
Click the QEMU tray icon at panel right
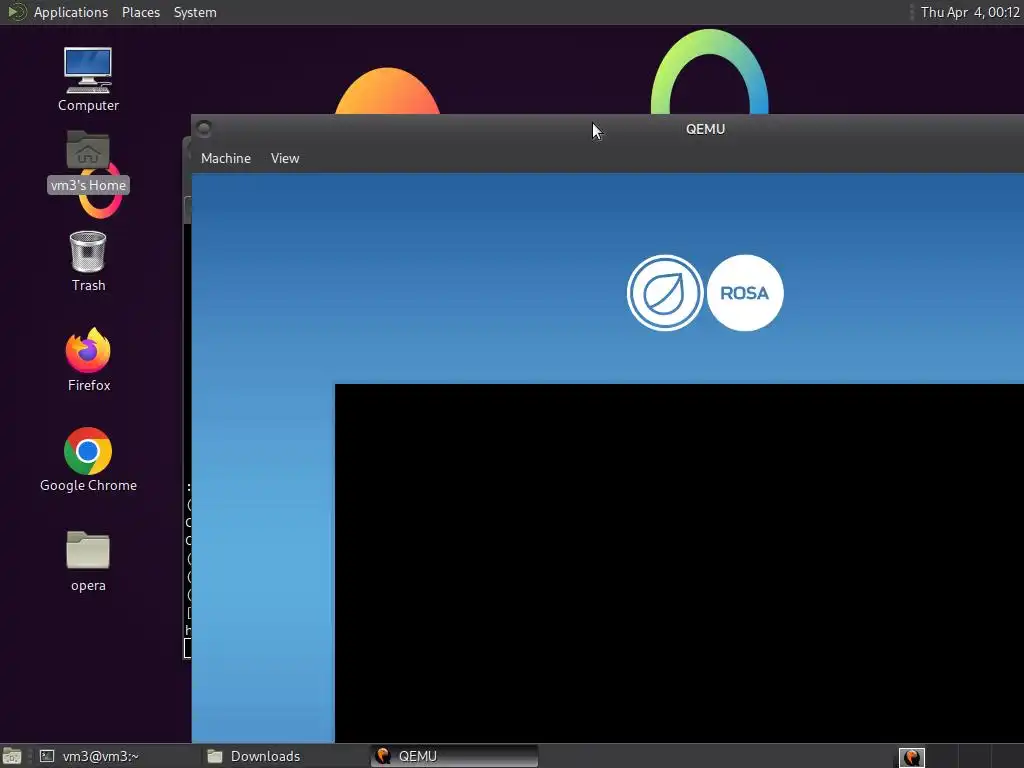[x=912, y=757]
